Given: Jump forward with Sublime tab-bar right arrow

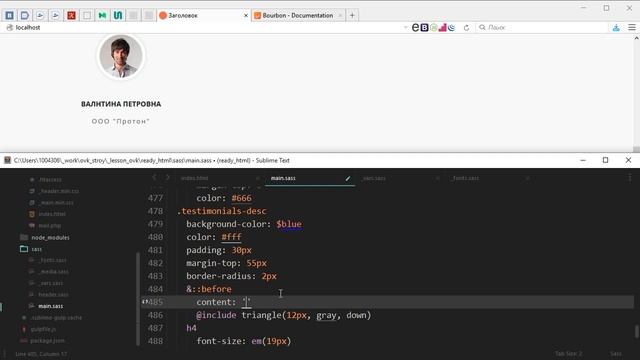Looking at the screenshot, I should click(167, 178).
